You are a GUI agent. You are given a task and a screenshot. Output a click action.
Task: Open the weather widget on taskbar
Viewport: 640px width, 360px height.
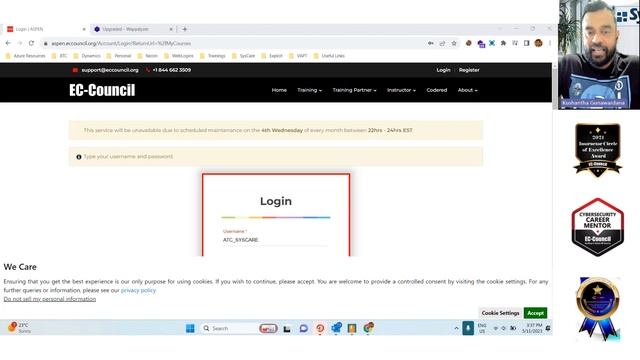(x=19, y=328)
